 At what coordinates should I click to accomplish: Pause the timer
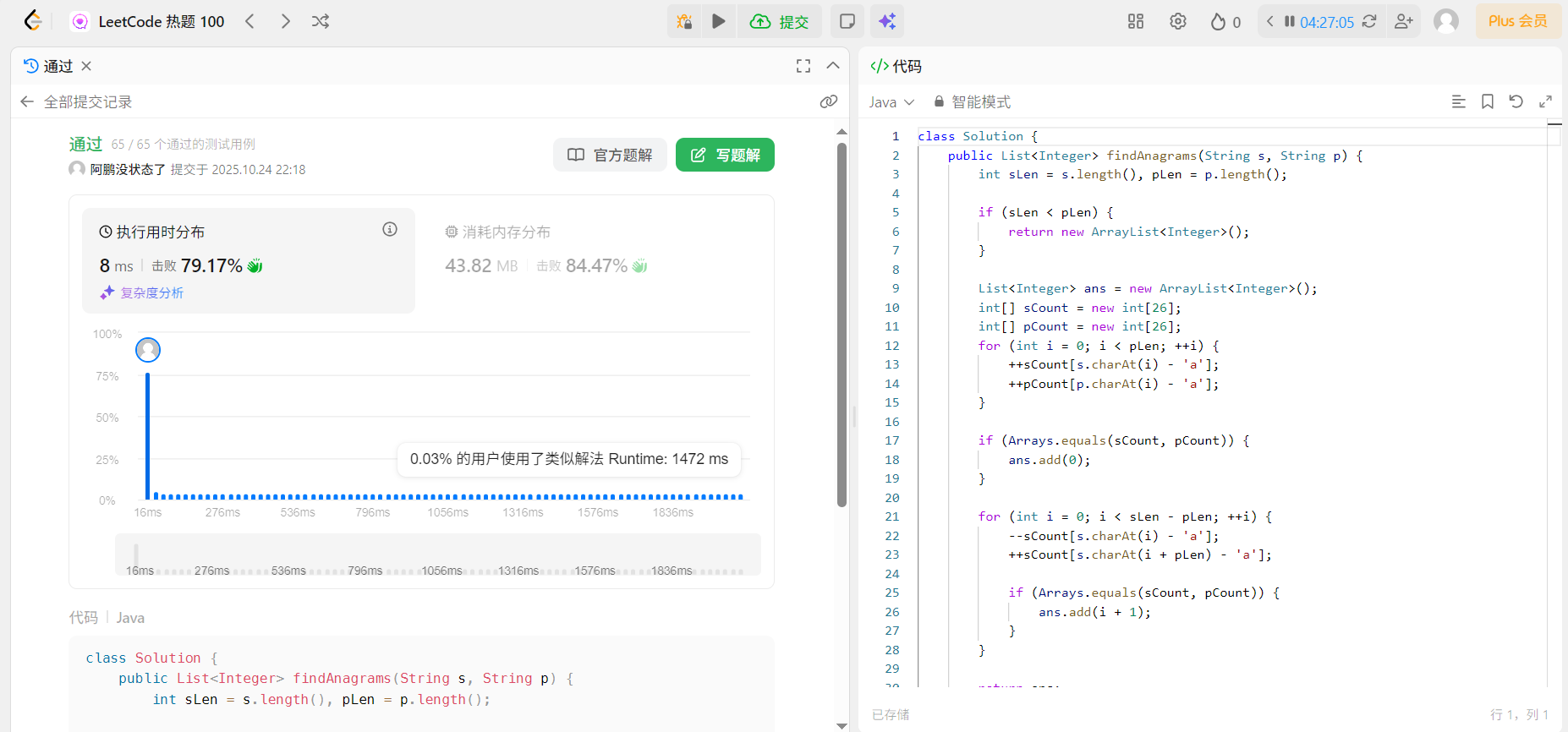1290,21
